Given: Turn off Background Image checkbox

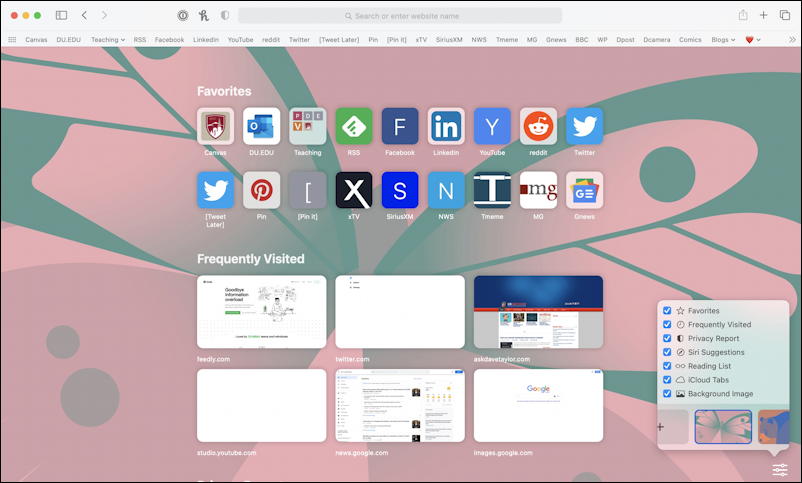Looking at the screenshot, I should (667, 393).
